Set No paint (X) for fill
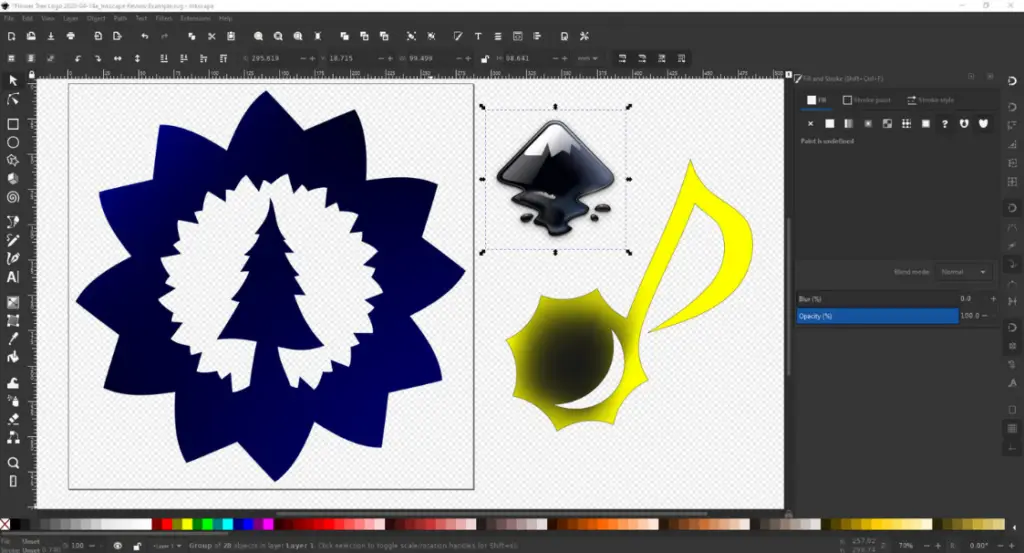1024x553 pixels. click(x=810, y=123)
